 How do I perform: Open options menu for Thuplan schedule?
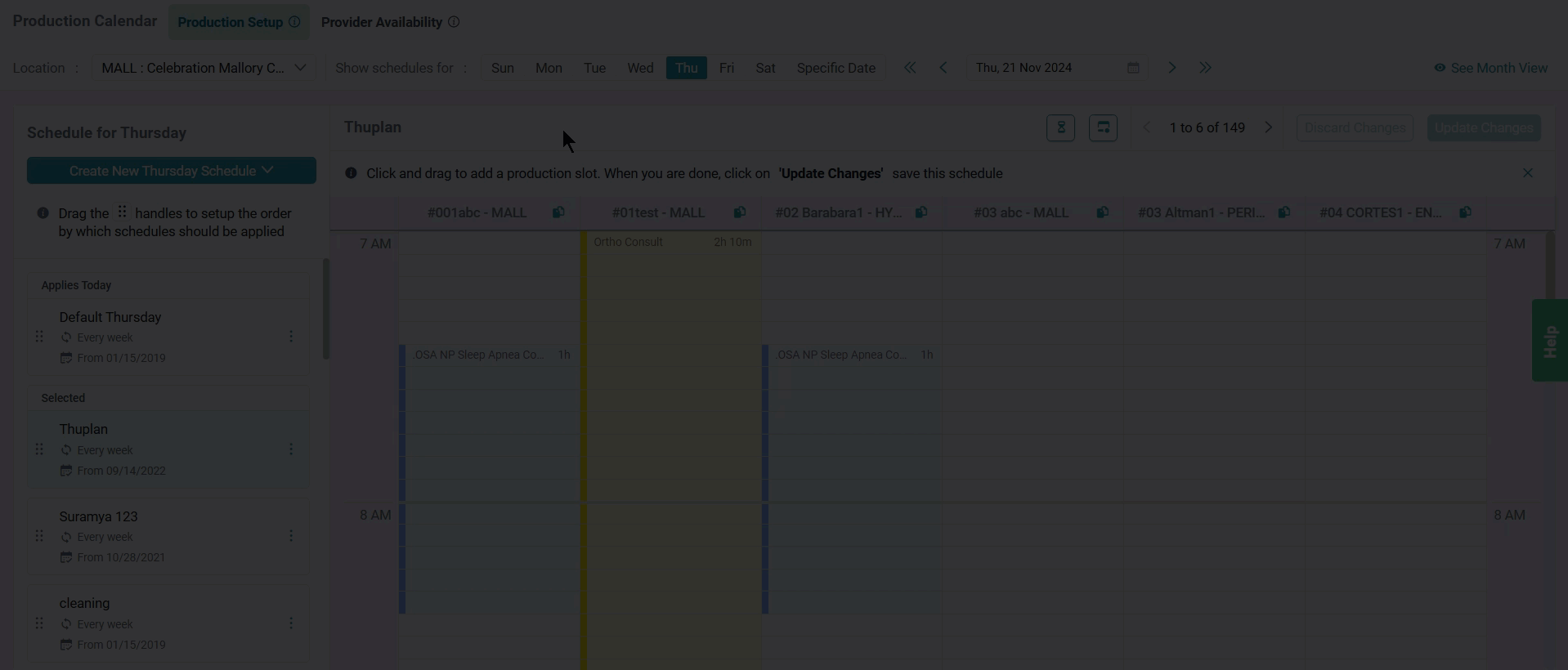291,449
